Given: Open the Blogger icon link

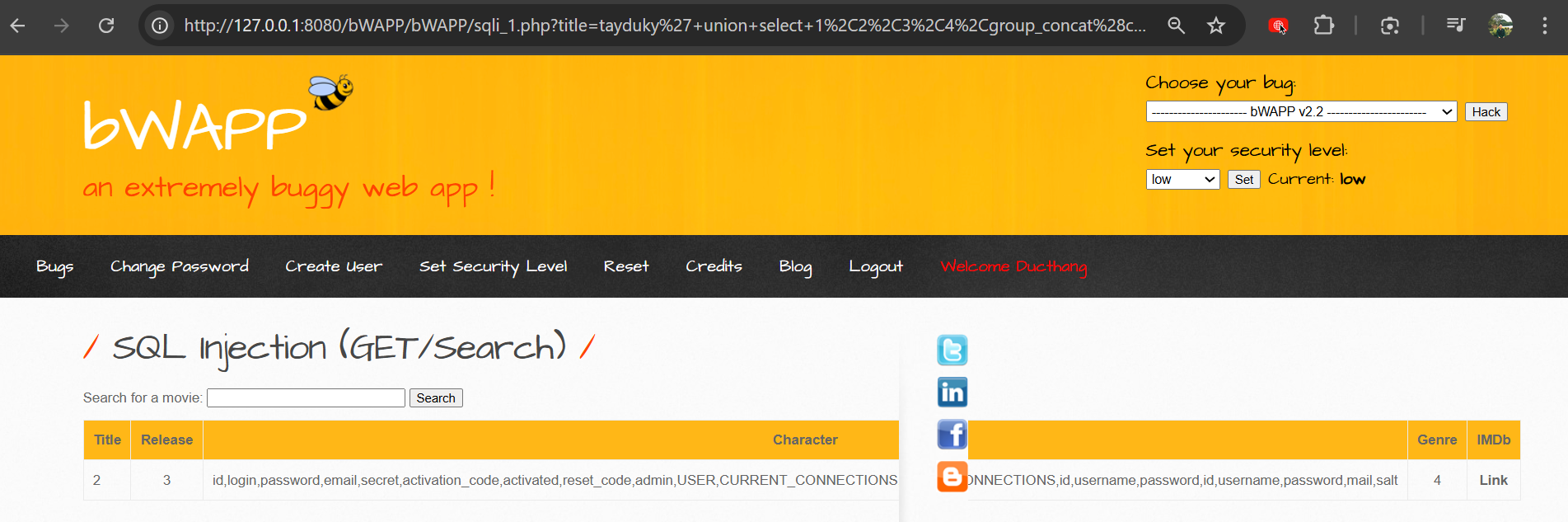Looking at the screenshot, I should point(952,477).
